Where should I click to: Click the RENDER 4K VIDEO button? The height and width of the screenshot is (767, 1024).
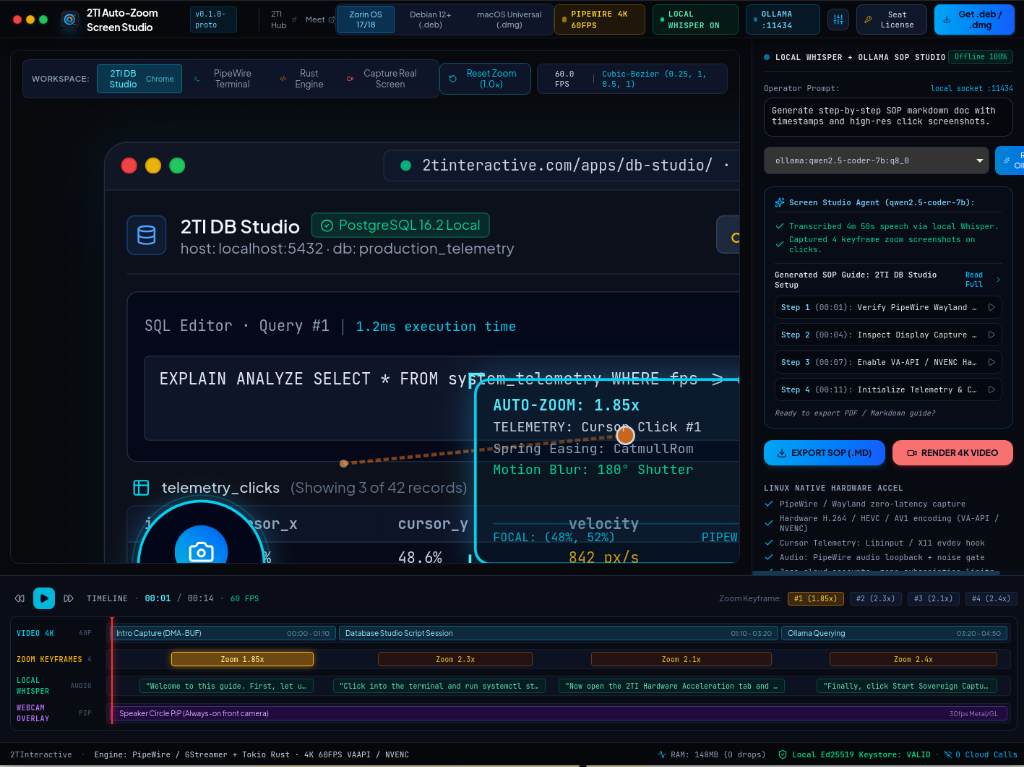pyautogui.click(x=953, y=453)
